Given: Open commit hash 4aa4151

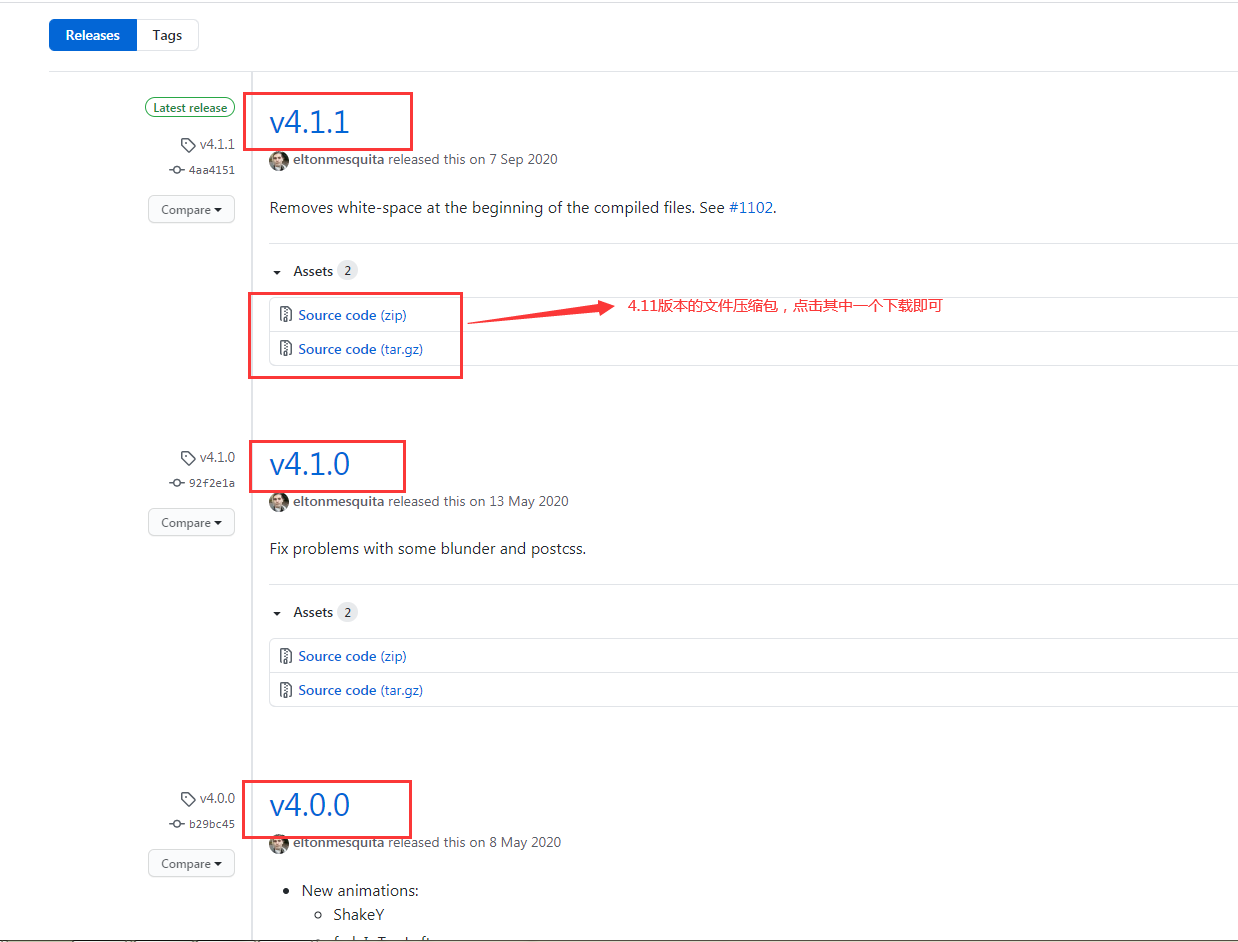Looking at the screenshot, I should tap(211, 170).
